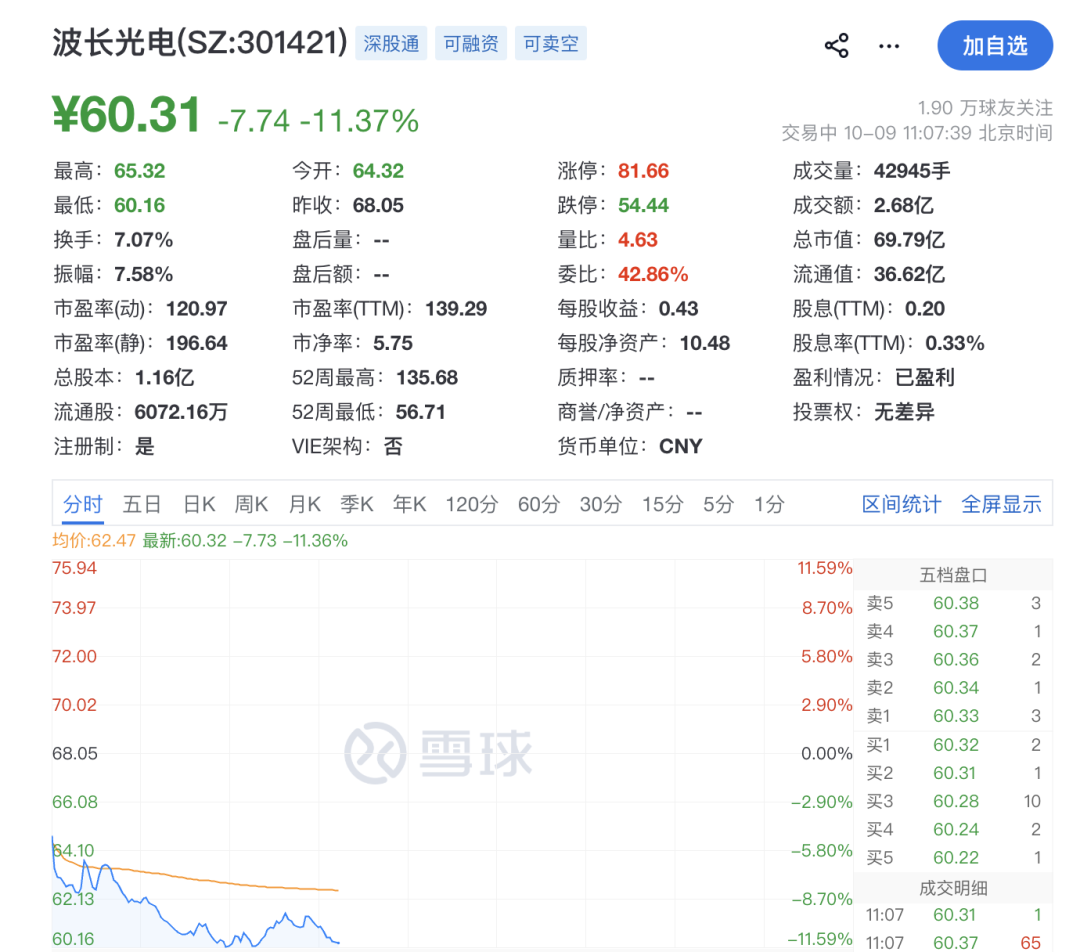
Task: Click the 买2 order row at 60.31
Action: tap(953, 774)
